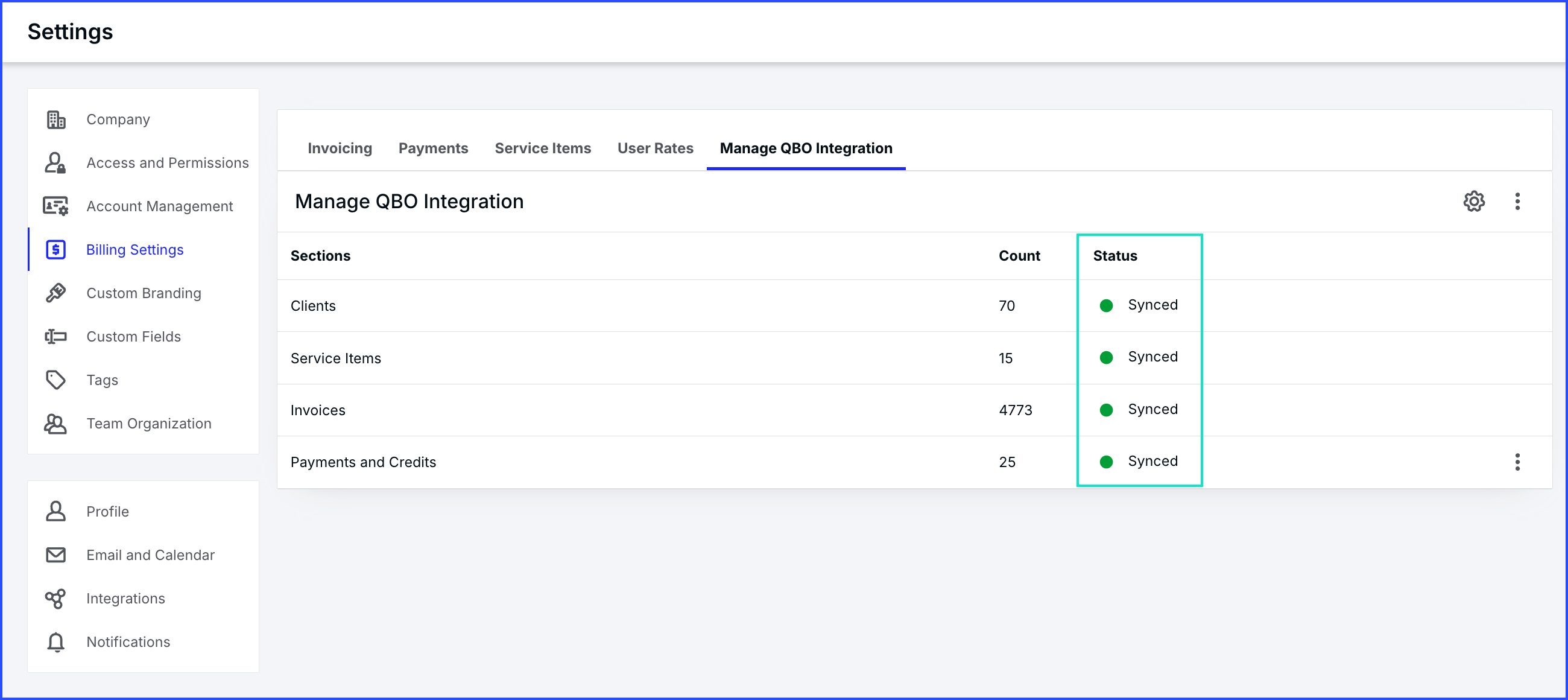Open Company settings
The image size is (1568, 700).
click(x=118, y=119)
